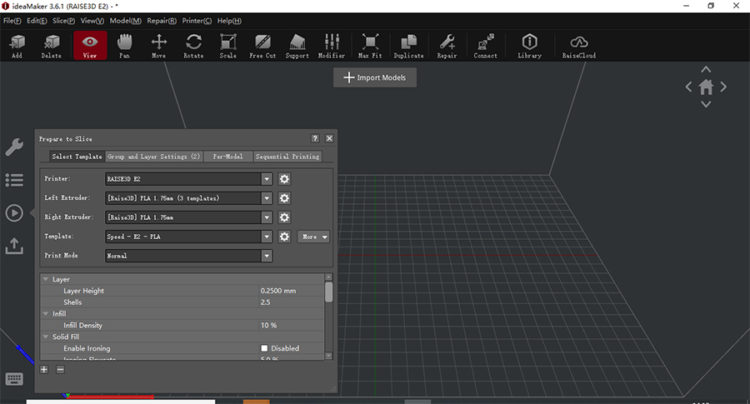Screen dimensions: 750x404
Task: Click the help question mark in Prepare to Slice
Action: coord(315,138)
